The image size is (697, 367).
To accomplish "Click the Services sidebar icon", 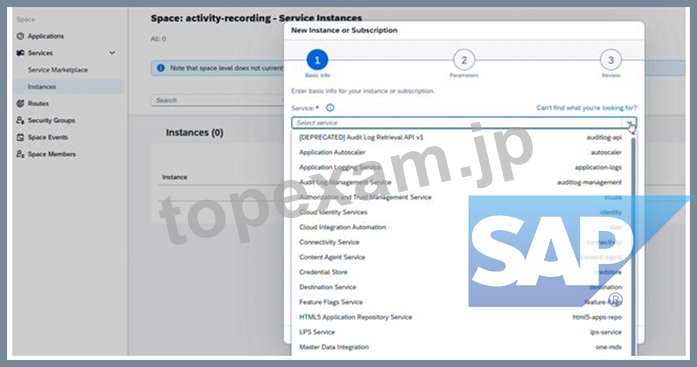I will pyautogui.click(x=20, y=53).
